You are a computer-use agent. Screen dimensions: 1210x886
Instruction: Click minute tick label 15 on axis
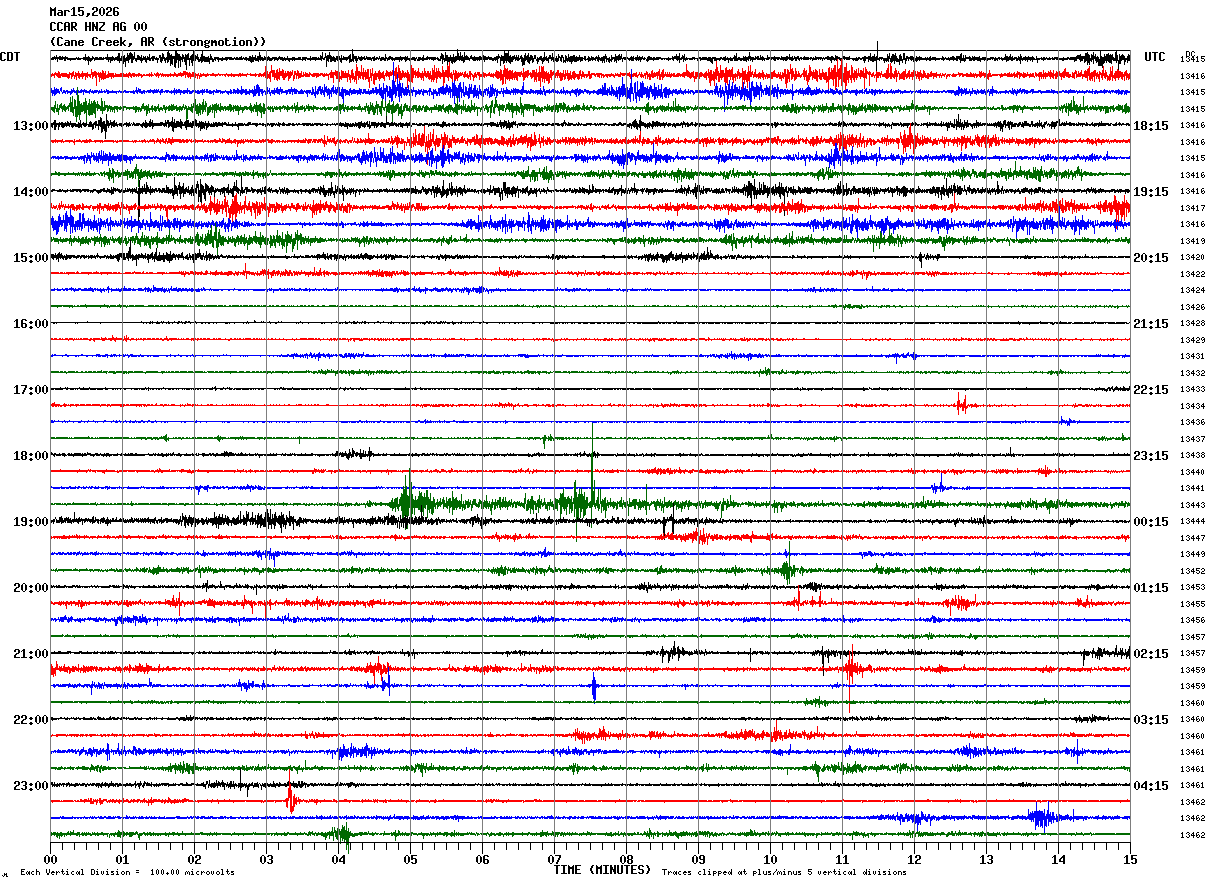tap(1130, 859)
